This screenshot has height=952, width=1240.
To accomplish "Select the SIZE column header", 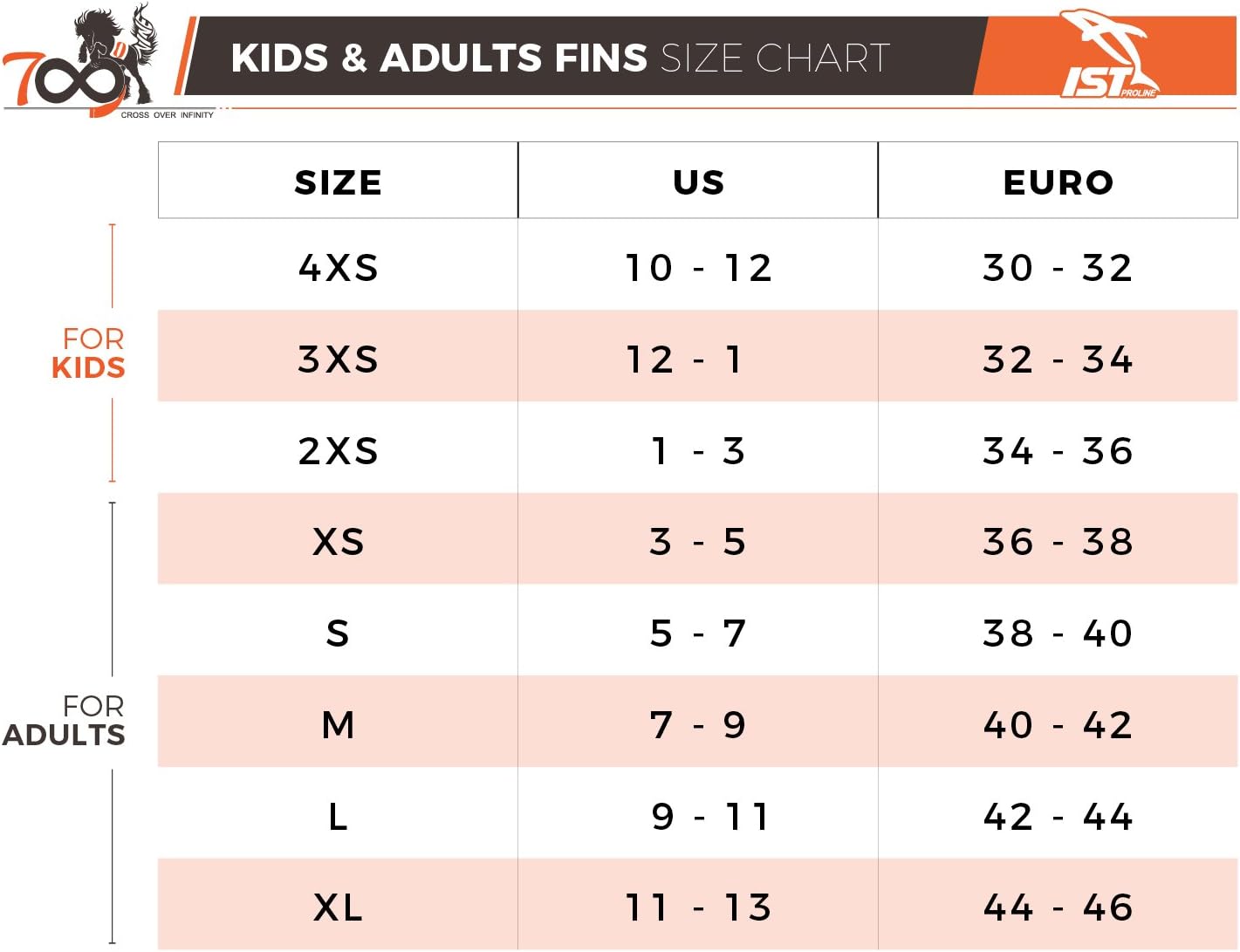I will [x=338, y=181].
